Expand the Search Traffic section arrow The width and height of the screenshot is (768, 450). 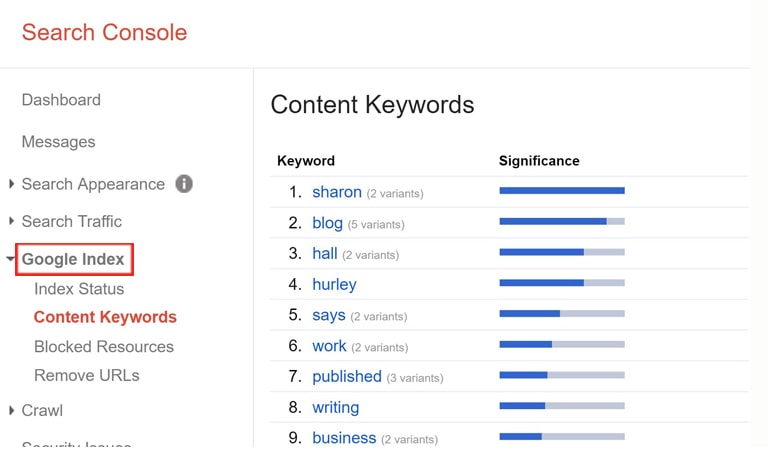11,221
